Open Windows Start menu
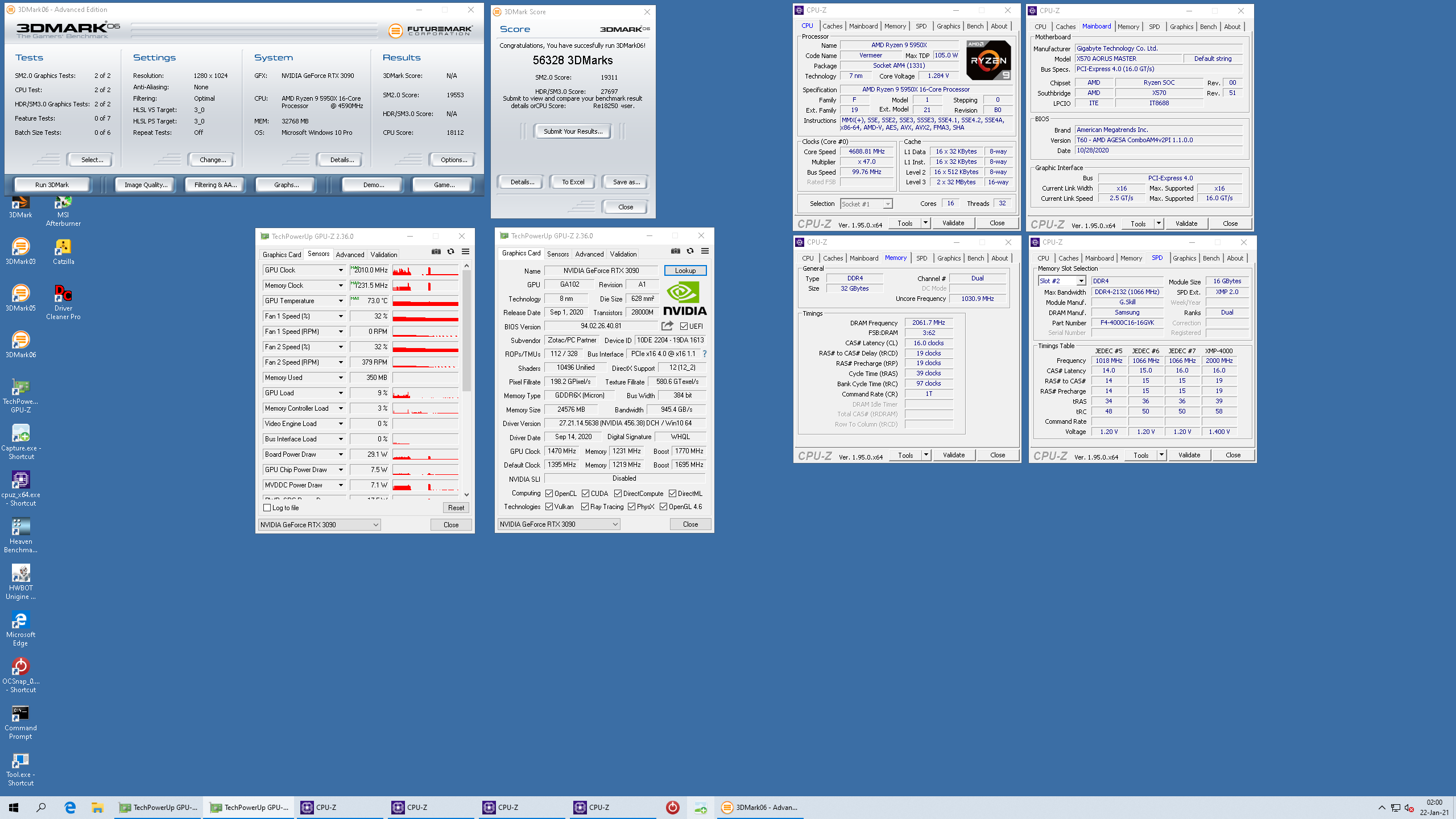The width and height of the screenshot is (1456, 819). [14, 808]
